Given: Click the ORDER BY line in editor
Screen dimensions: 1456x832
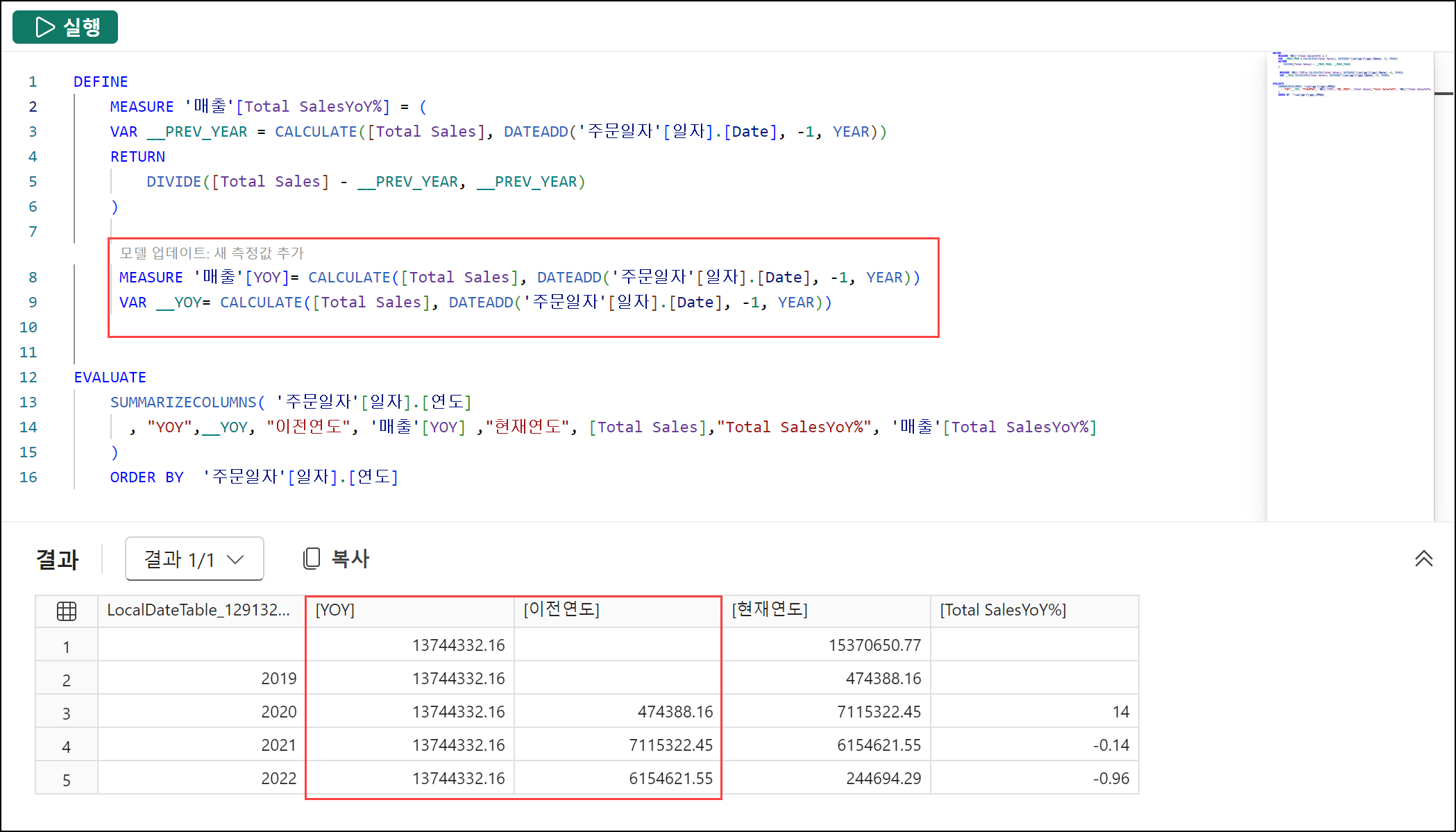Looking at the screenshot, I should coord(254,477).
